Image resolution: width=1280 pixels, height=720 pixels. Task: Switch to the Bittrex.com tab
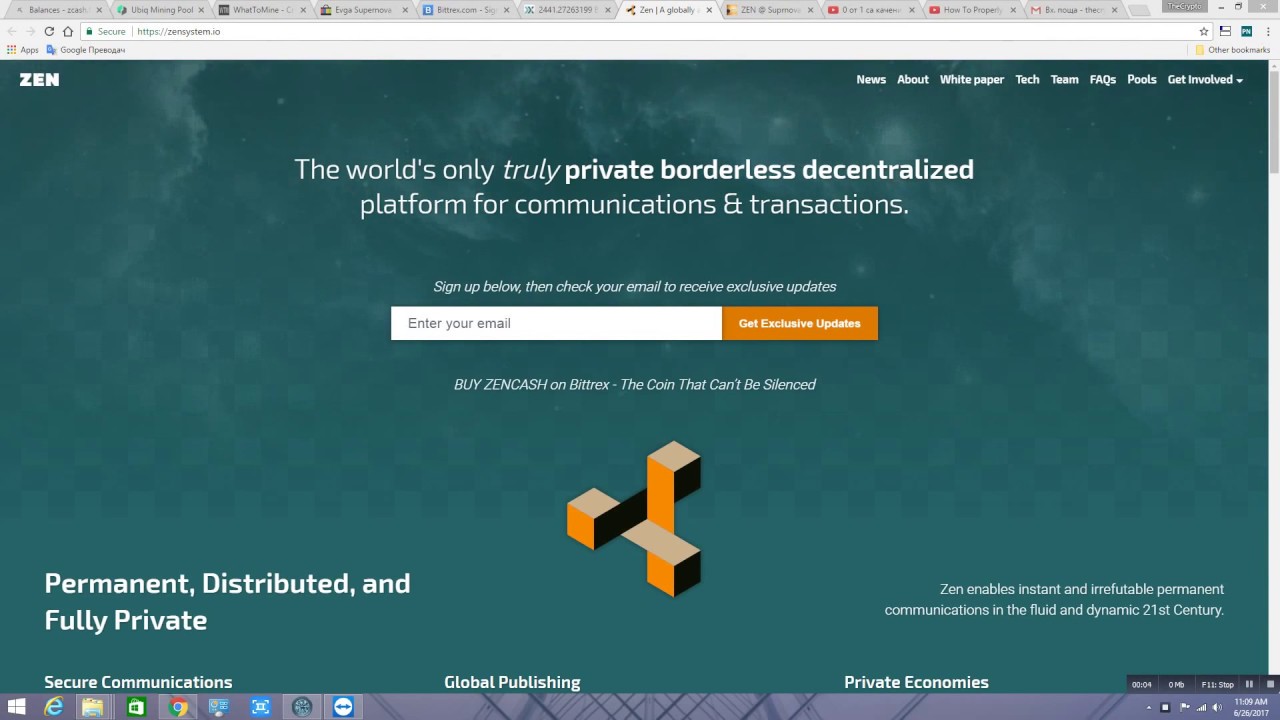tap(466, 10)
